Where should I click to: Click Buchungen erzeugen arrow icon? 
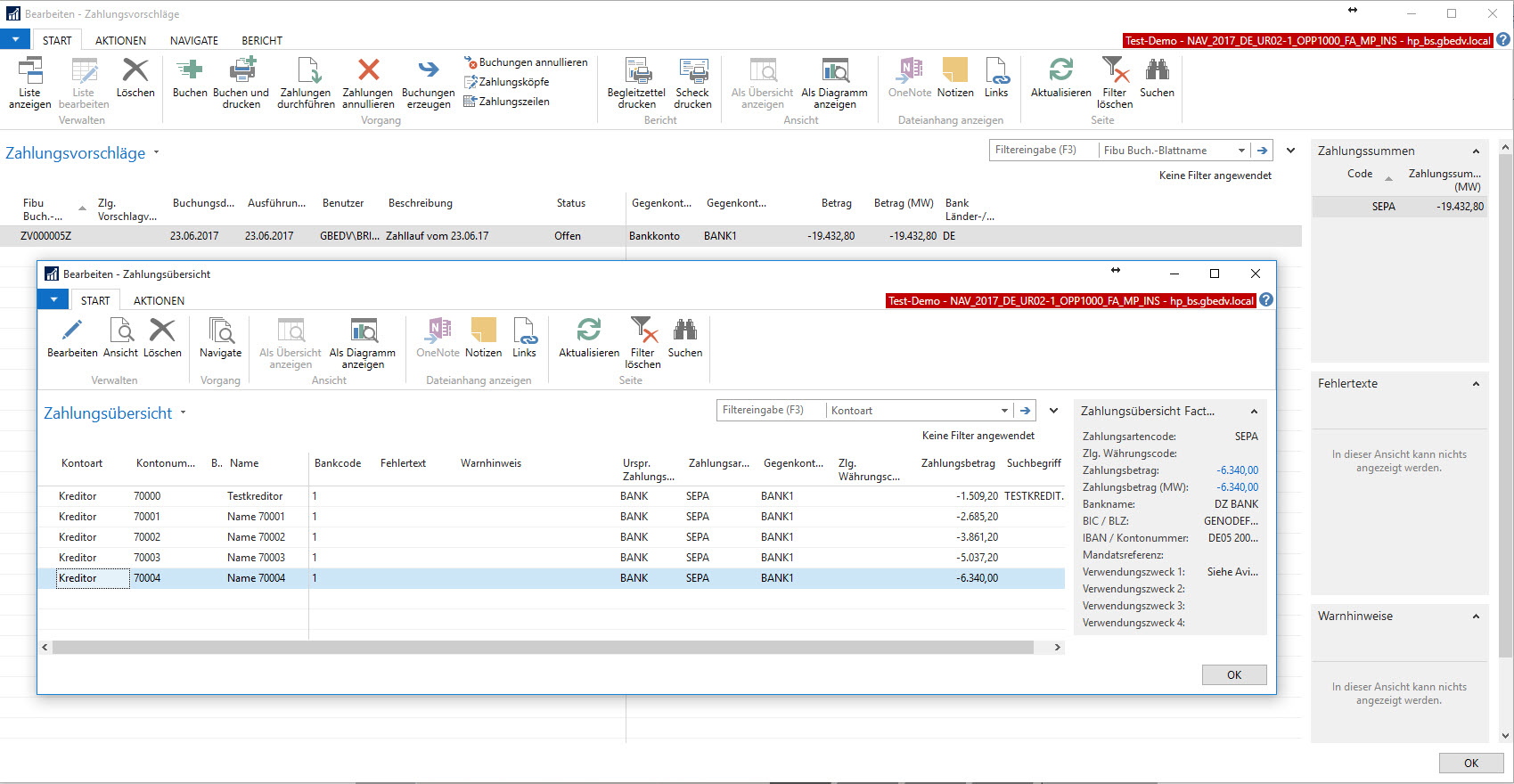point(429,69)
